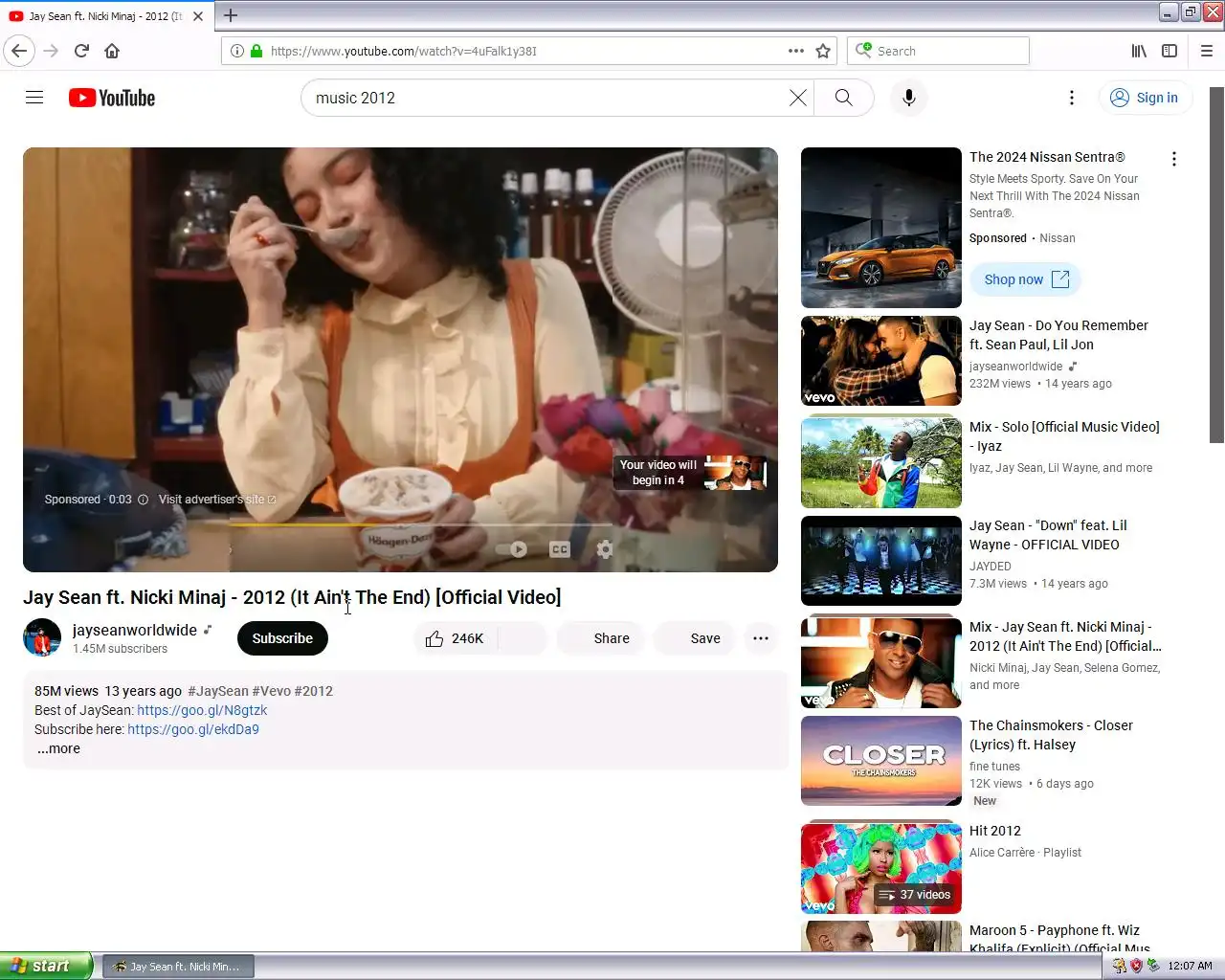Start voice search with microphone icon
The width and height of the screenshot is (1225, 980).
[x=909, y=98]
